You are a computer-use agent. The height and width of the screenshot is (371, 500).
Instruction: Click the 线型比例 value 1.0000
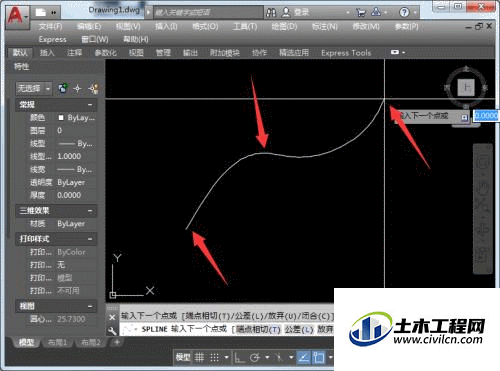tap(69, 156)
